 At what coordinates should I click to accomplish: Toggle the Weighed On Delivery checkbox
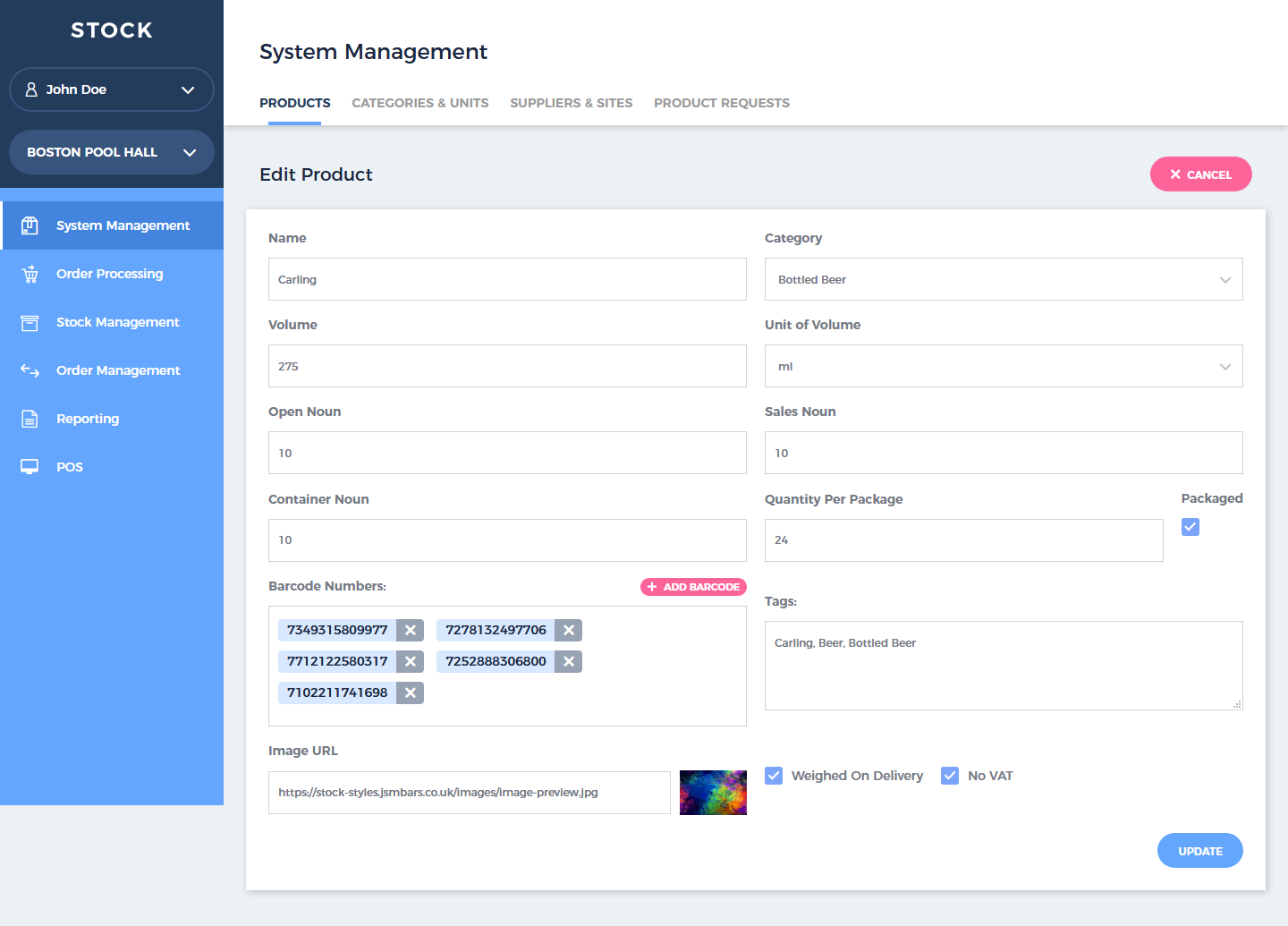(774, 776)
